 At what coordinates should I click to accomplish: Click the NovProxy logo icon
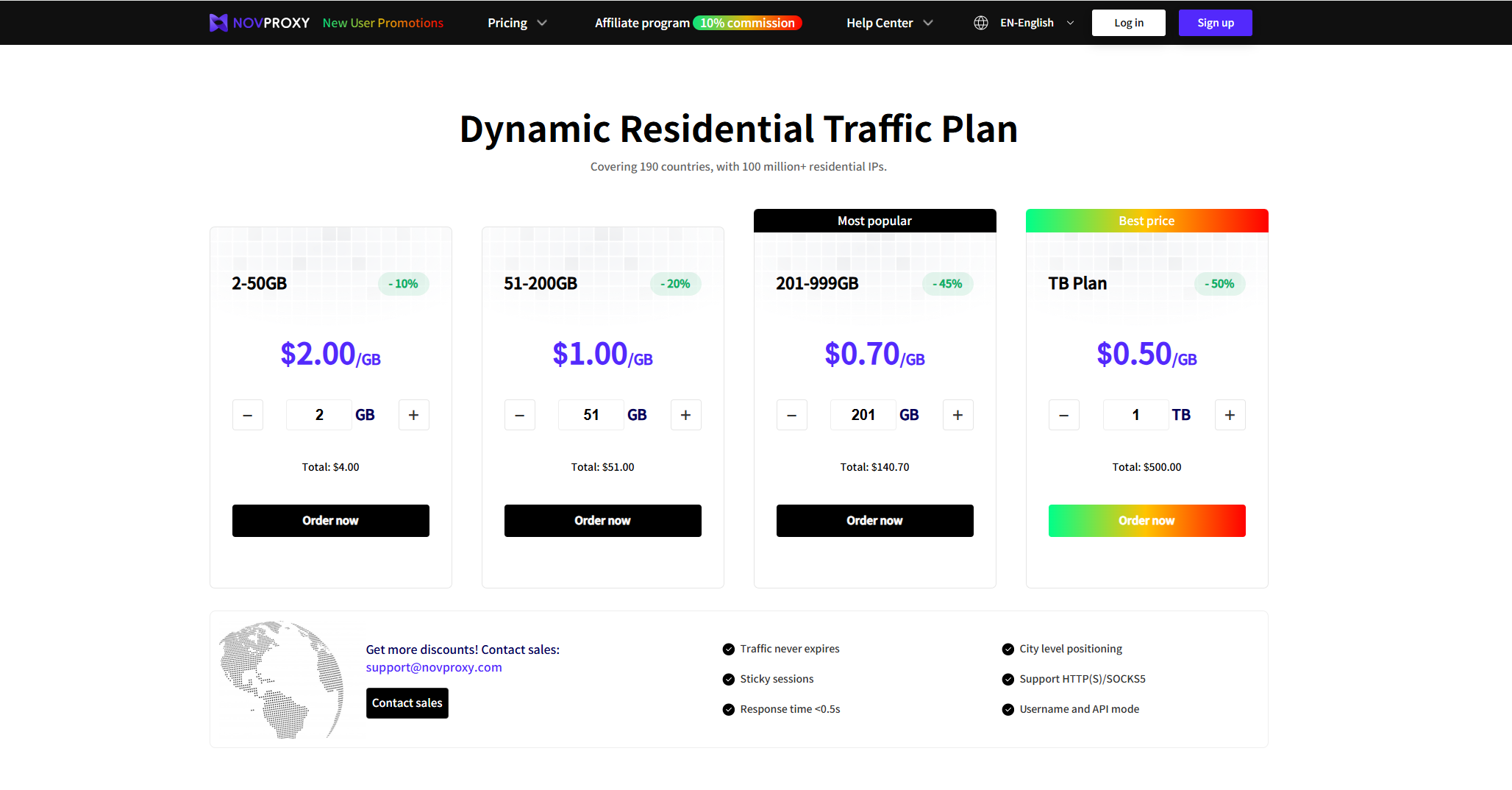pyautogui.click(x=218, y=23)
